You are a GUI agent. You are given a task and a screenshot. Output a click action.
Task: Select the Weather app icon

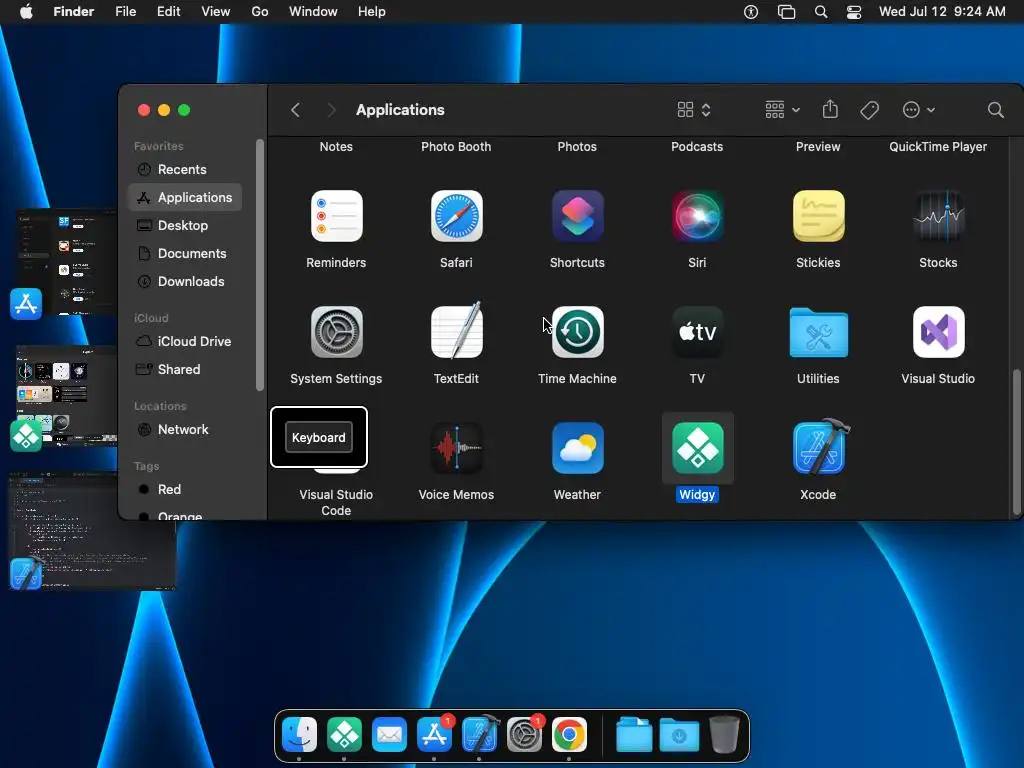pos(577,448)
